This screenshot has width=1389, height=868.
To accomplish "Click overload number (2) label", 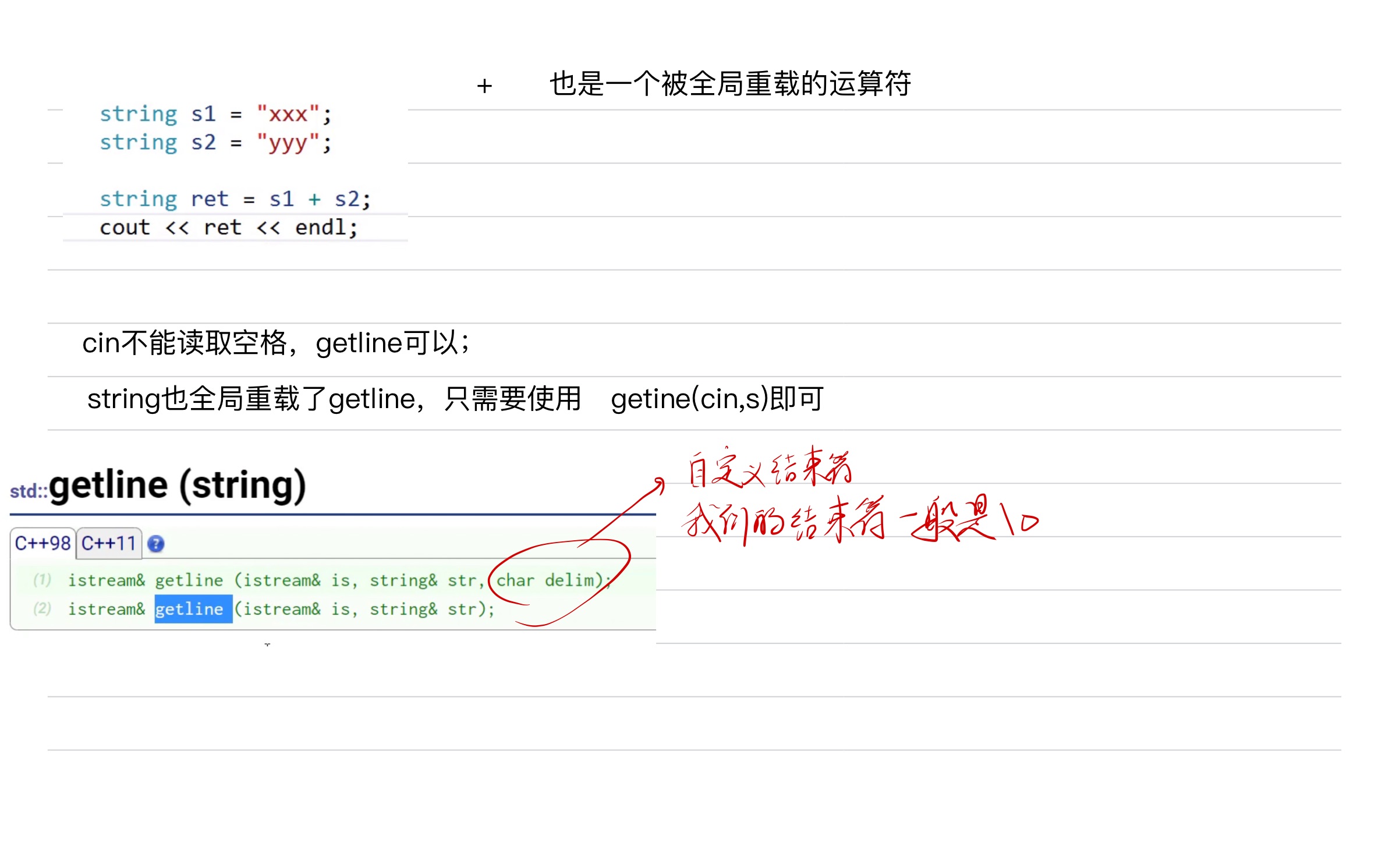I will [42, 608].
